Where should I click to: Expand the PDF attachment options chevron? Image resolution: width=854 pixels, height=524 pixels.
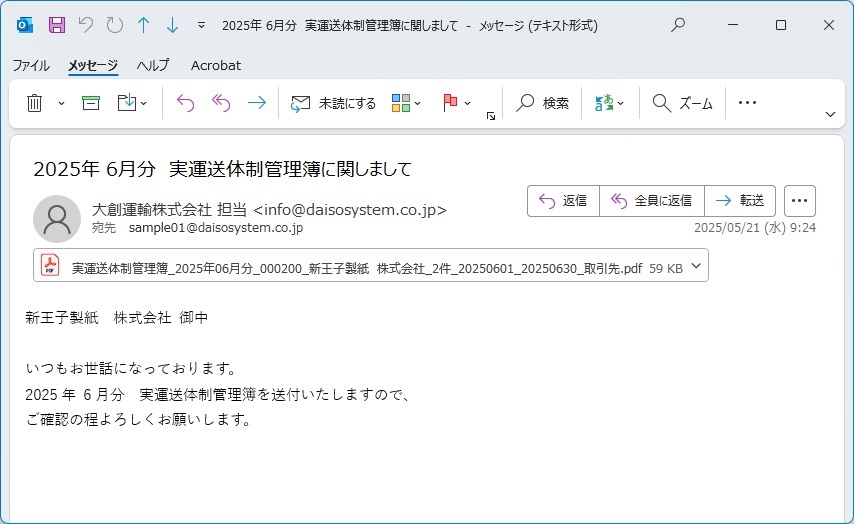tap(696, 266)
